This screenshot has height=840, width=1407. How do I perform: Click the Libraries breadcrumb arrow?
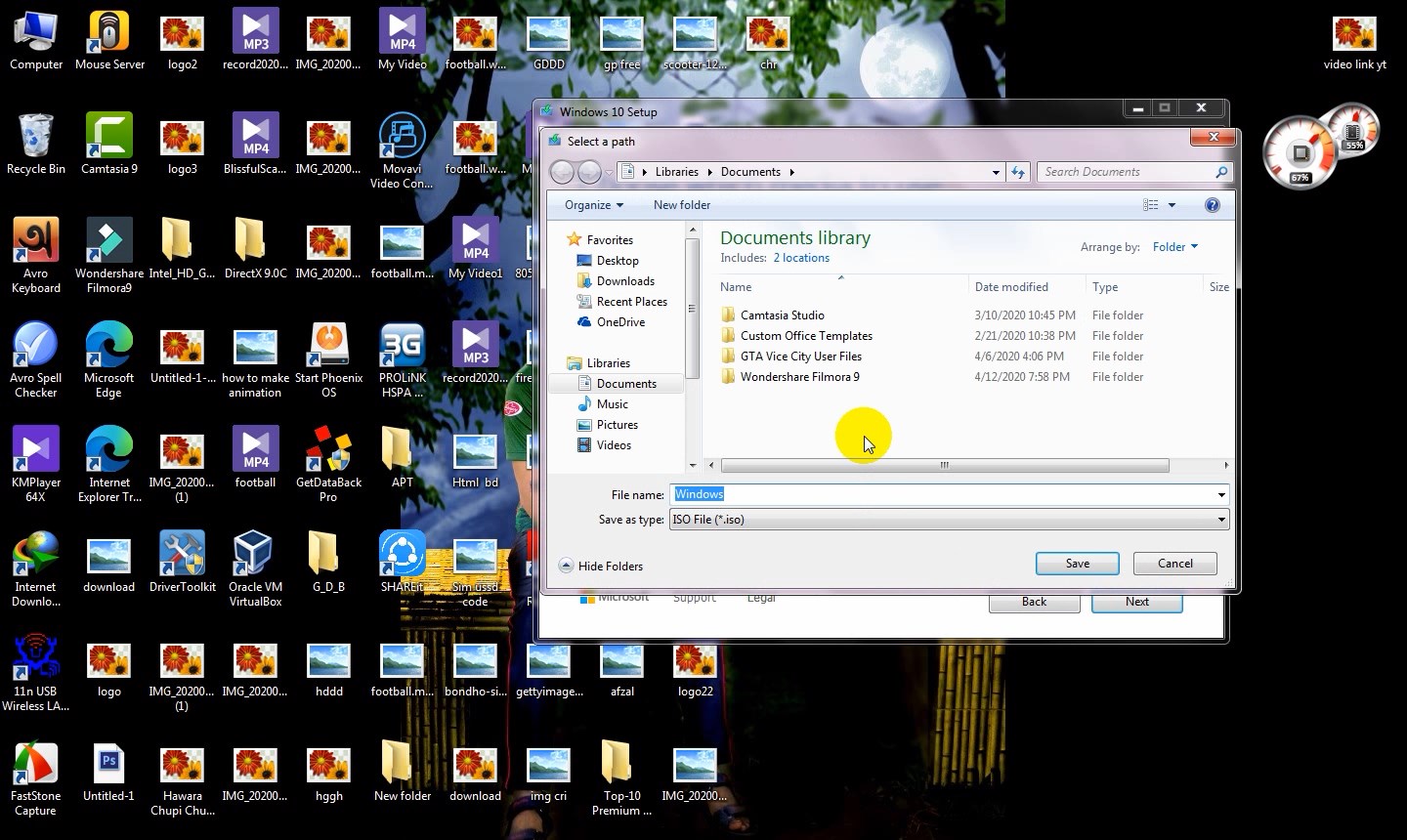click(x=710, y=172)
